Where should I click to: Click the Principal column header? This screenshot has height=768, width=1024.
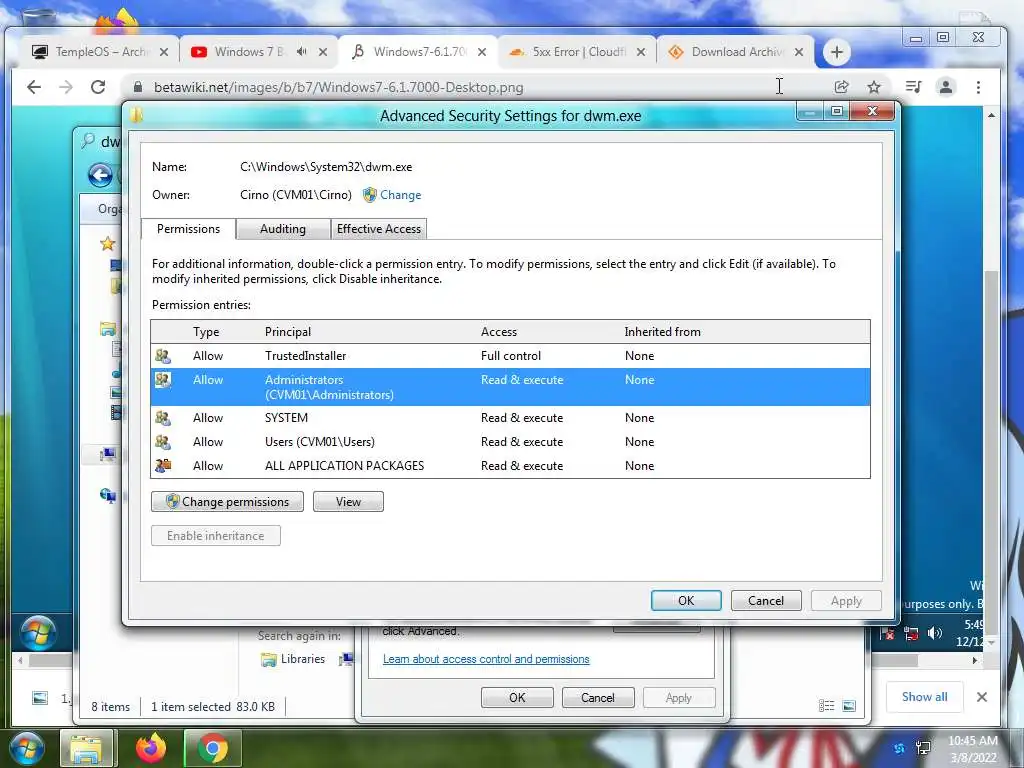click(x=287, y=332)
